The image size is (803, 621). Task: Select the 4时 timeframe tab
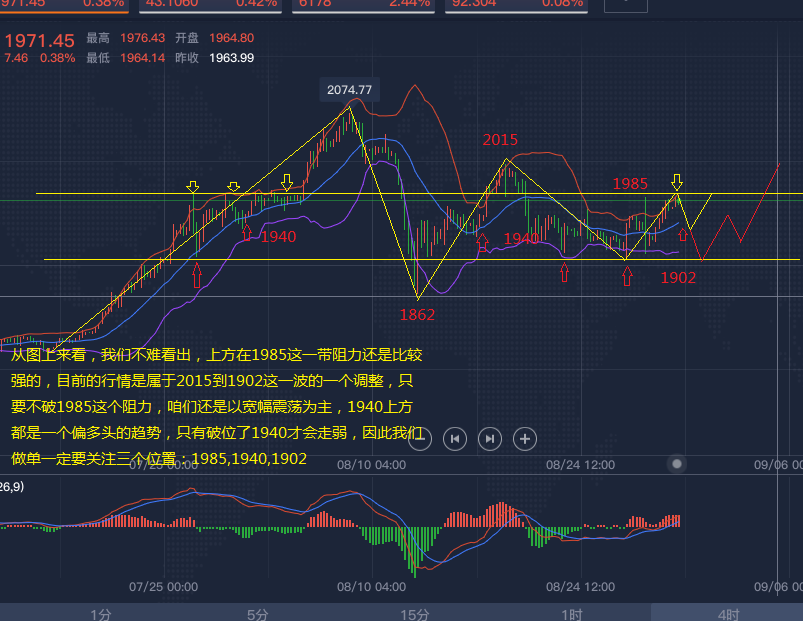click(x=728, y=614)
